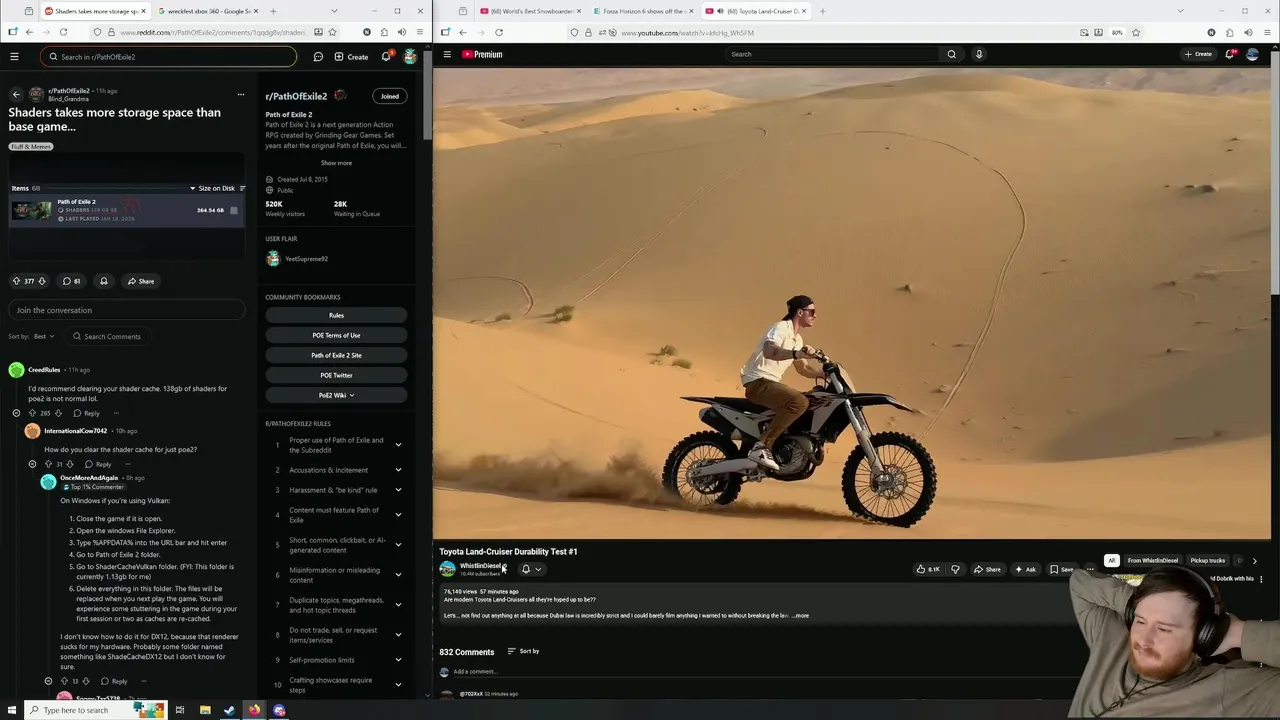Share the YouTube video
The height and width of the screenshot is (720, 1280).
(987, 569)
